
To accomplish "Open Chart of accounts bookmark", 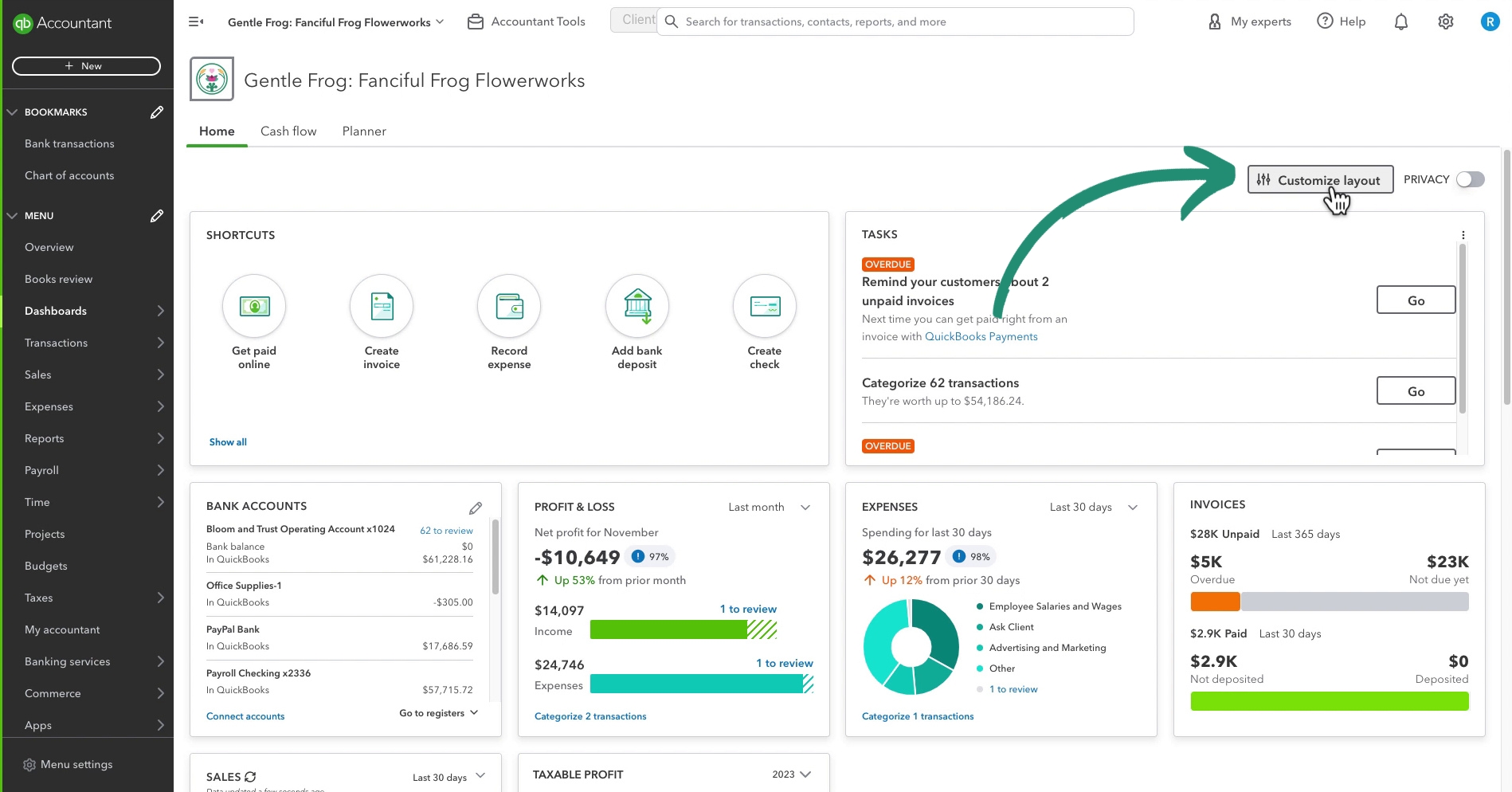I will [69, 175].
